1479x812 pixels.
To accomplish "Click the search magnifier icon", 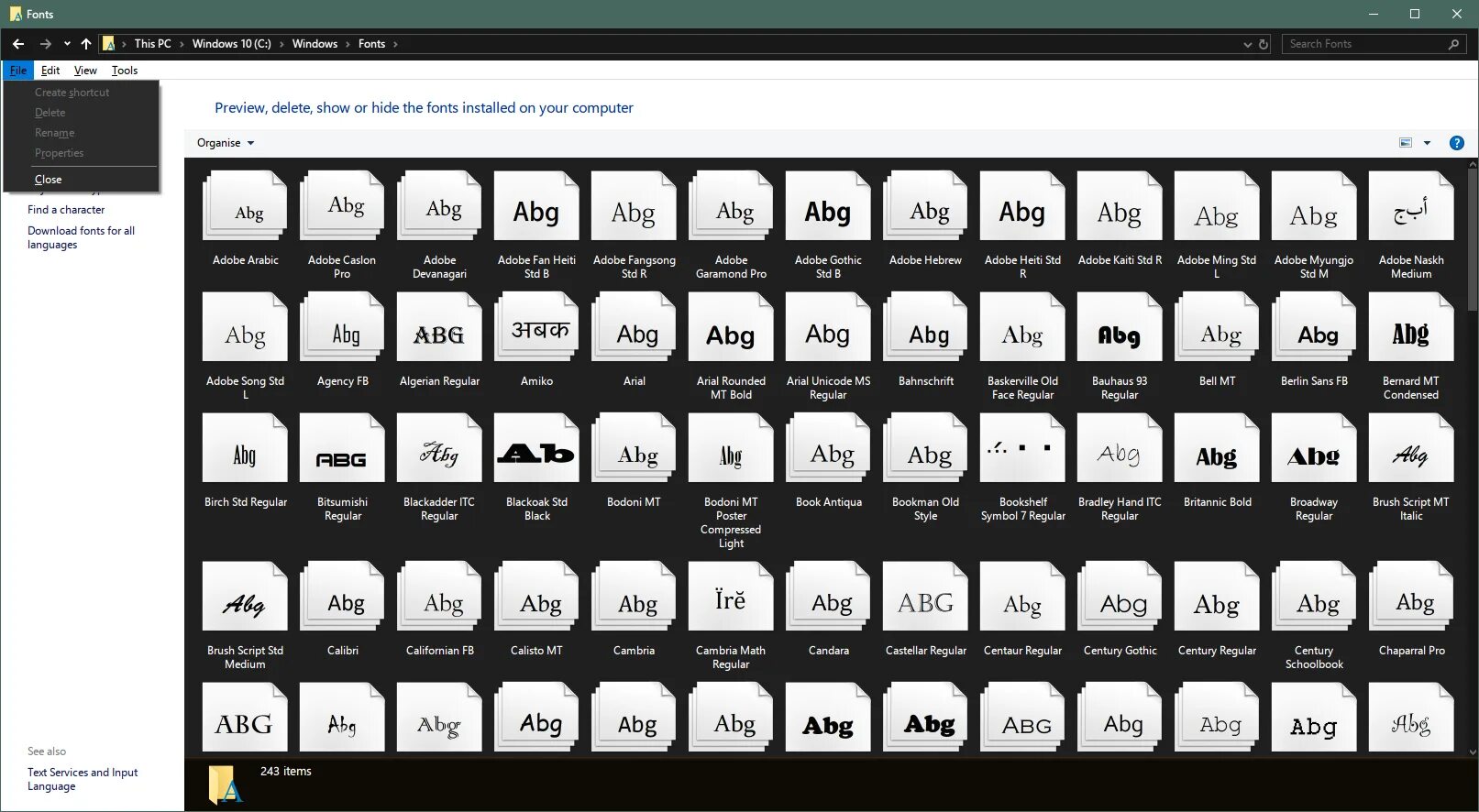I will coord(1452,44).
